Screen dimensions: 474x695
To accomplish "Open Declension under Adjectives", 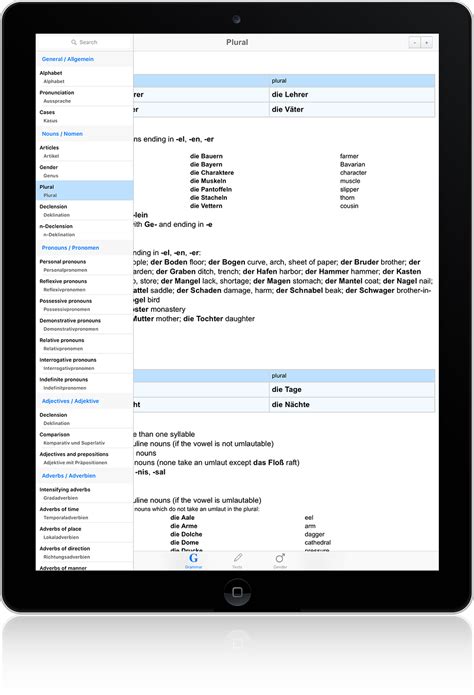I will coord(84,419).
